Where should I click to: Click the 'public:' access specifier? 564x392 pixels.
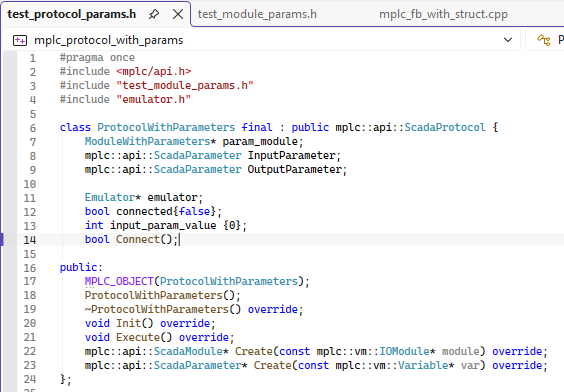point(81,268)
